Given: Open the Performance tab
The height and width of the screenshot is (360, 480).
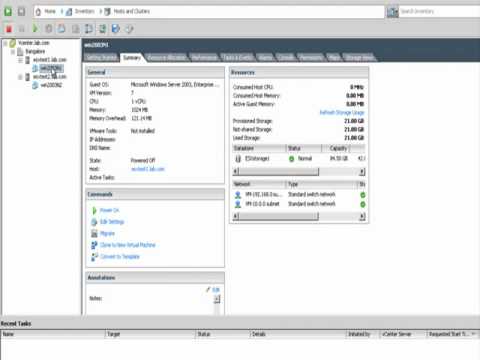Looking at the screenshot, I should [x=204, y=58].
